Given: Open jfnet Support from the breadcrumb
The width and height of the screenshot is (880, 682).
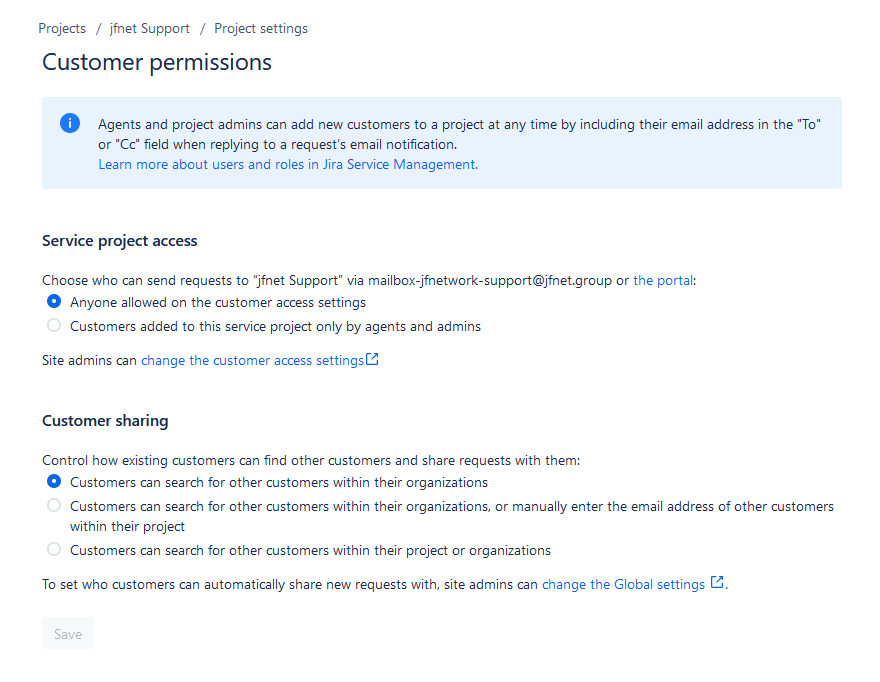Looking at the screenshot, I should pyautogui.click(x=149, y=28).
